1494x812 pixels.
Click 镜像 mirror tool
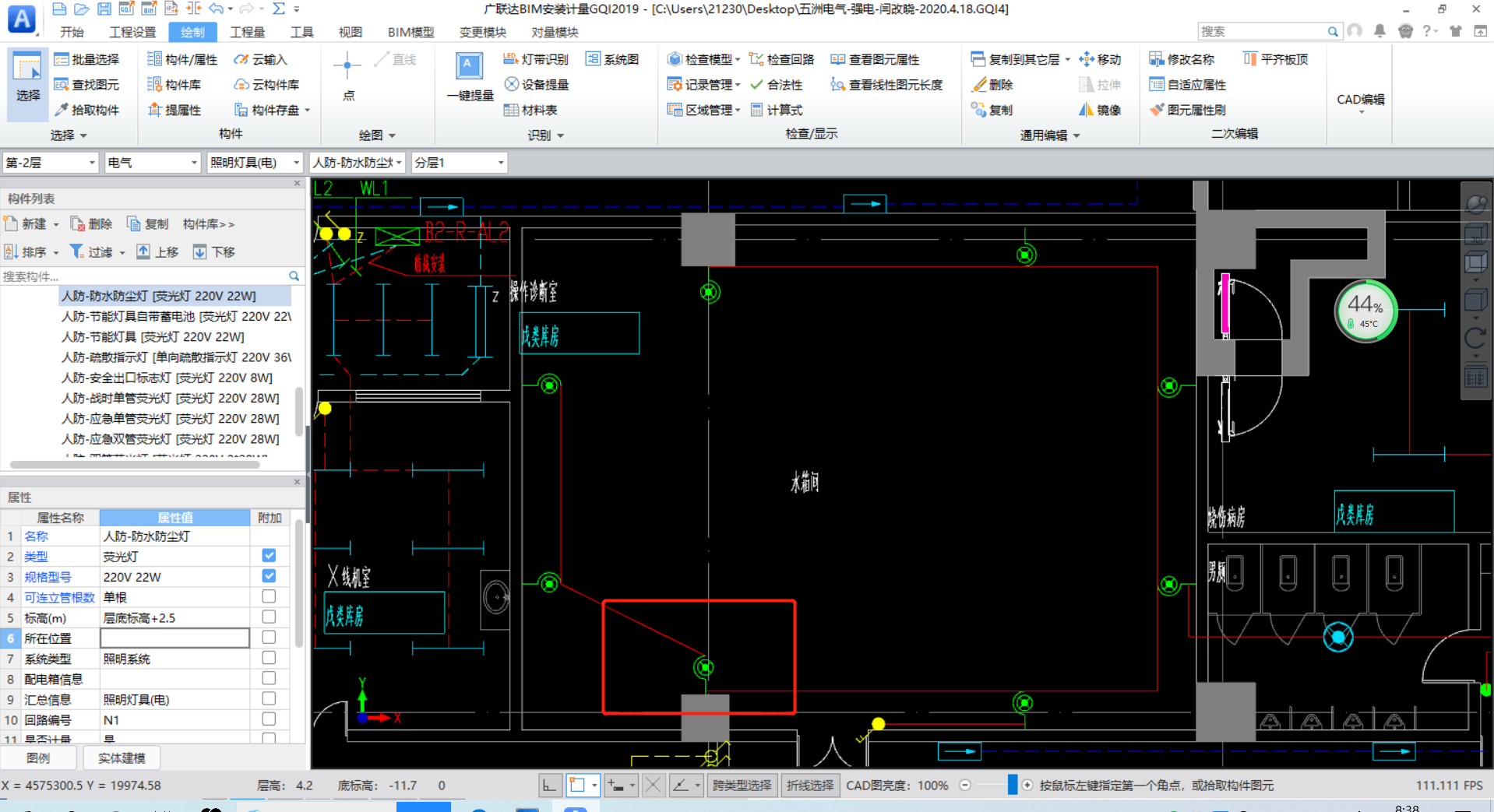pos(1100,110)
